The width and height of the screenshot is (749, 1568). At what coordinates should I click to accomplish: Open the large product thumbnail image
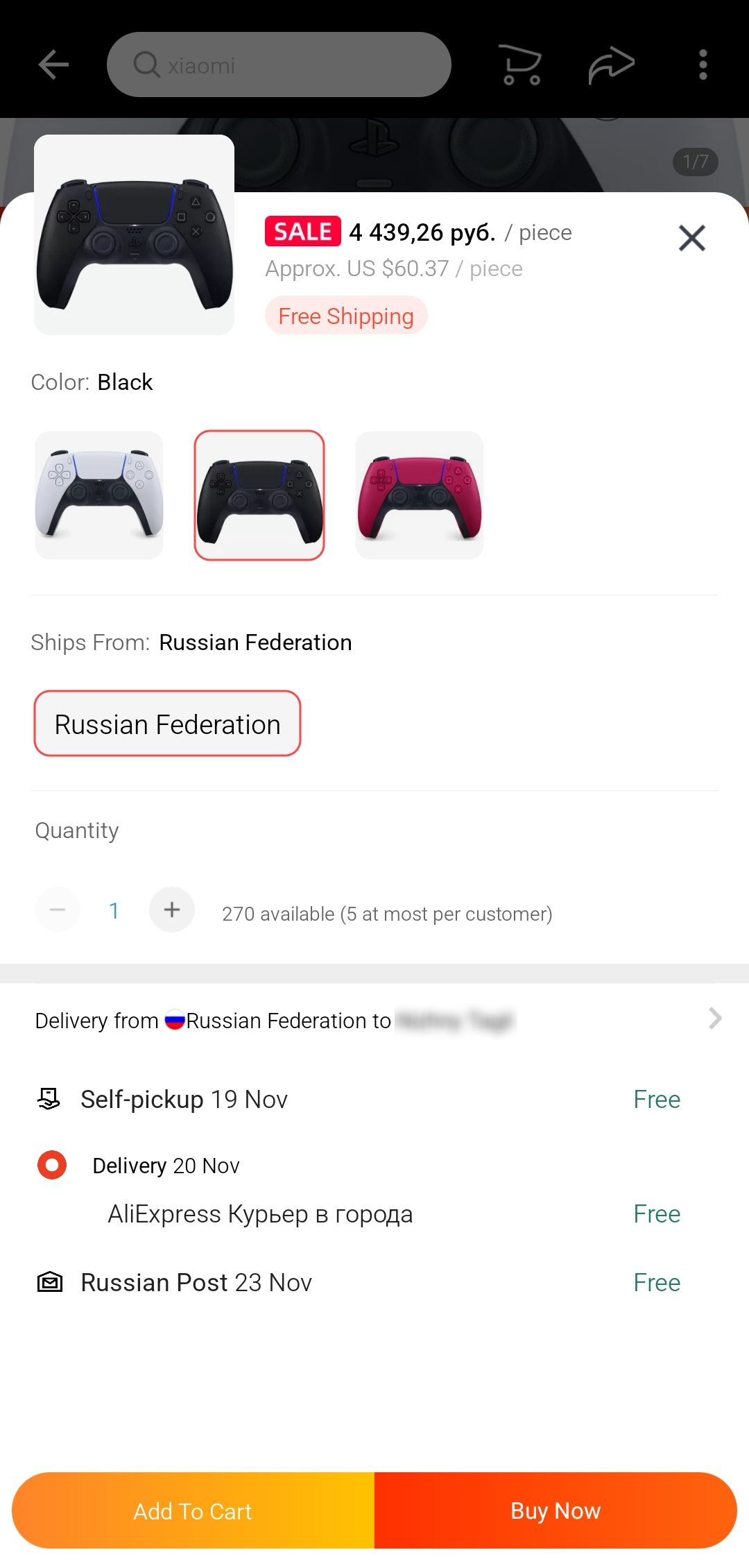pos(135,235)
